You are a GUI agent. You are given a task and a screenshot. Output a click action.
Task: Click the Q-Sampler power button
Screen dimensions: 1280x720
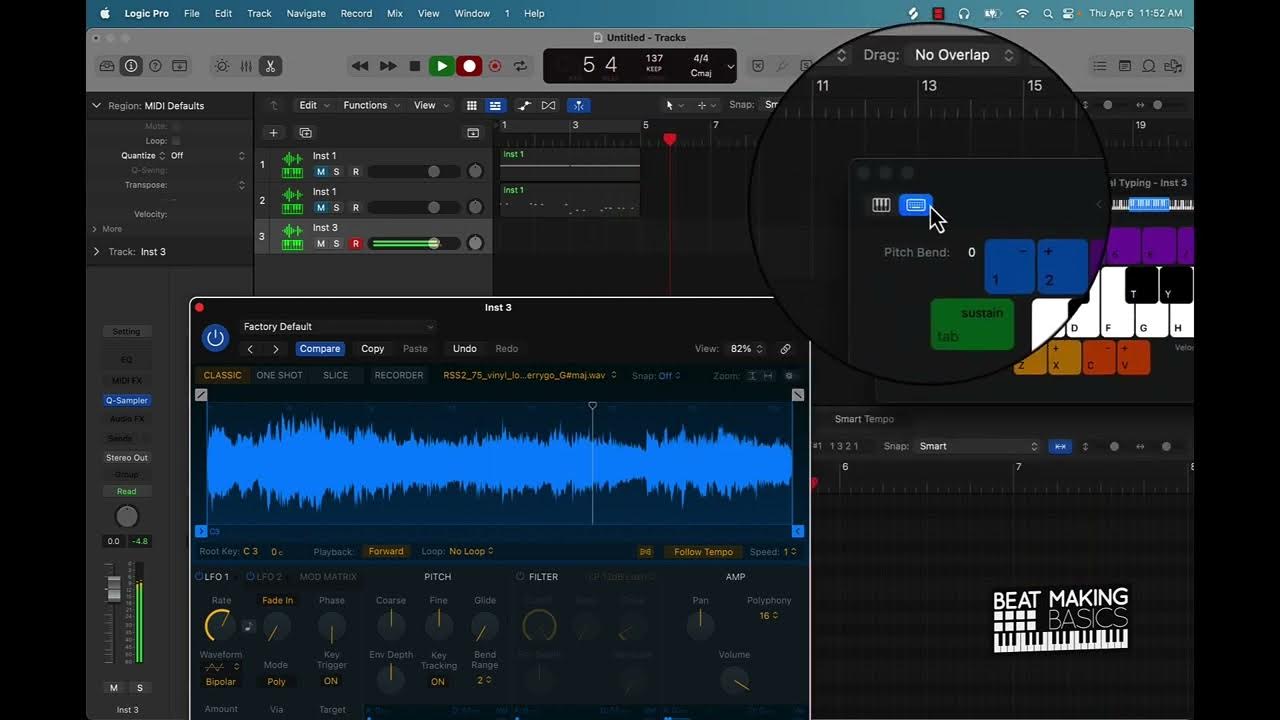pyautogui.click(x=215, y=338)
